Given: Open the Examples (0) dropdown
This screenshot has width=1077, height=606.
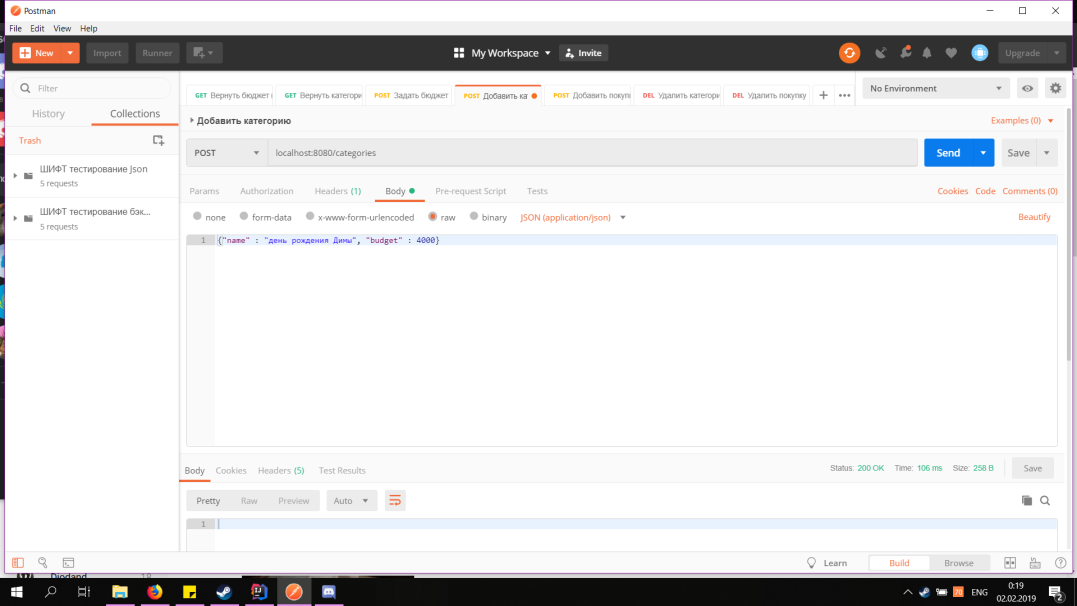Looking at the screenshot, I should pos(1022,120).
